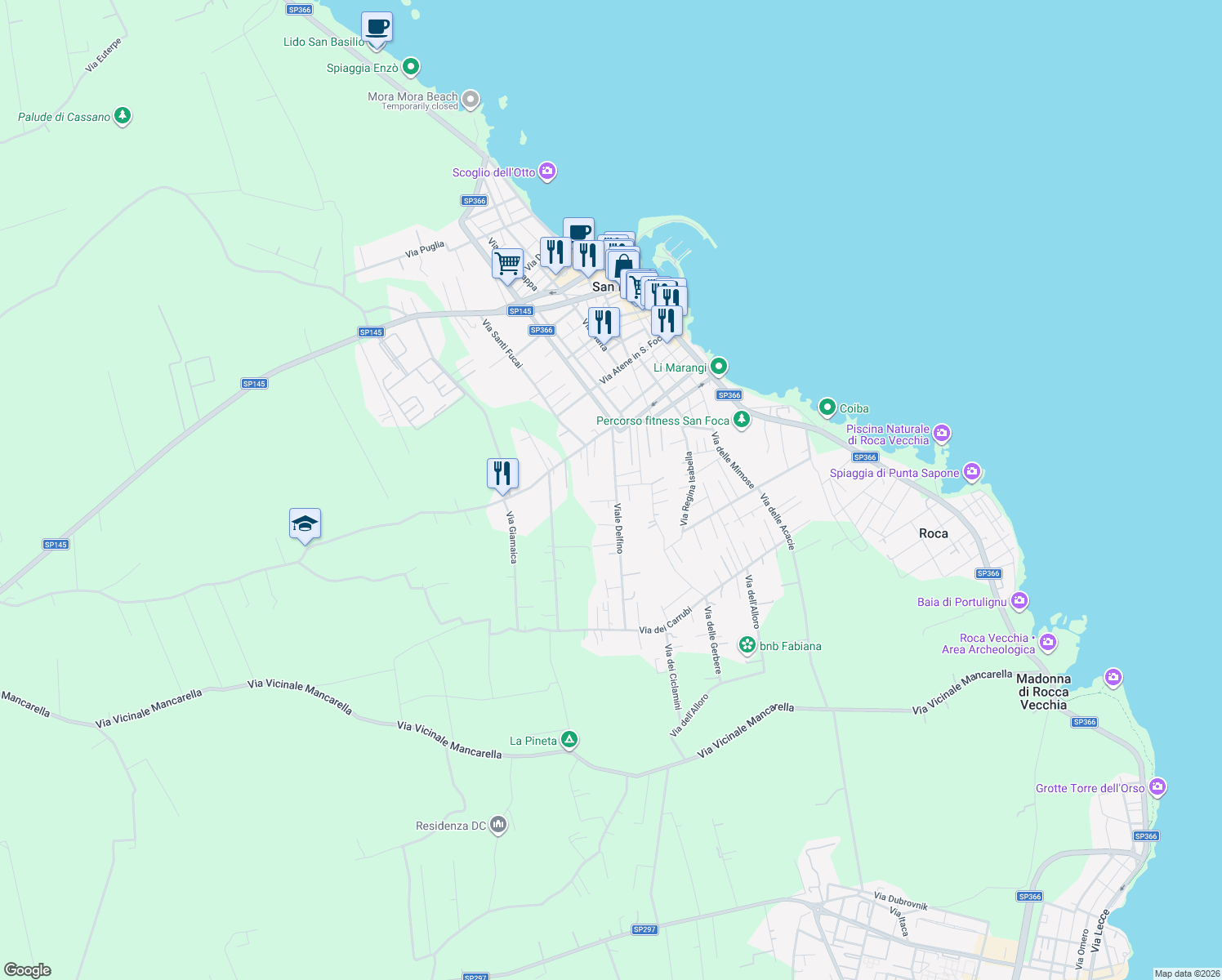This screenshot has width=1222, height=980.
Task: Click the SP366 road label near Roca
Action: tap(988, 573)
